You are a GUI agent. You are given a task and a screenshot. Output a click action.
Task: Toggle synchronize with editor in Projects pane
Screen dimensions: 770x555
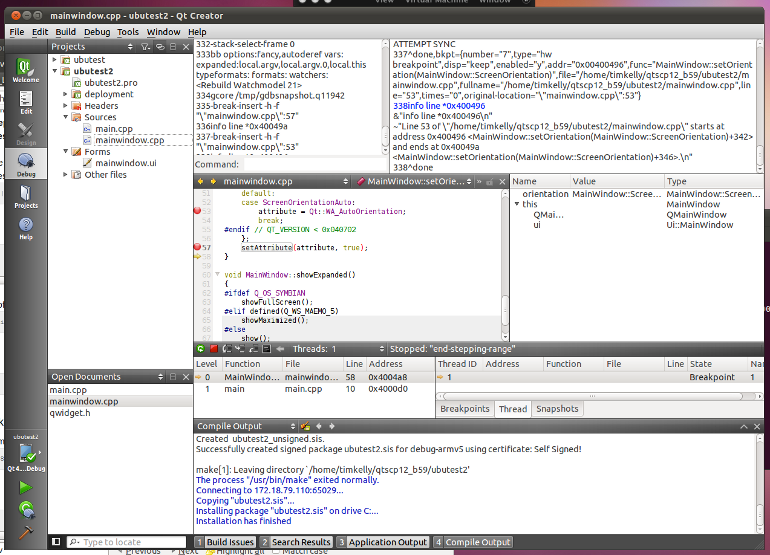(x=160, y=47)
